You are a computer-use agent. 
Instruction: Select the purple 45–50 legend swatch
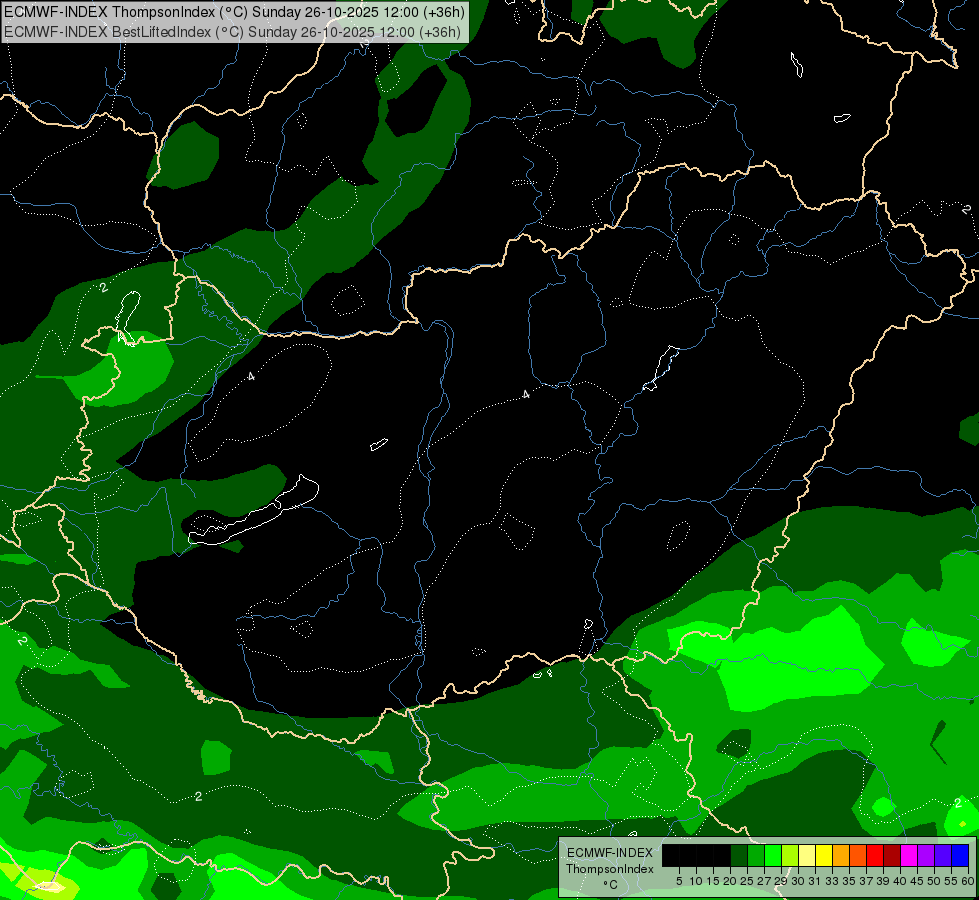[x=926, y=855]
